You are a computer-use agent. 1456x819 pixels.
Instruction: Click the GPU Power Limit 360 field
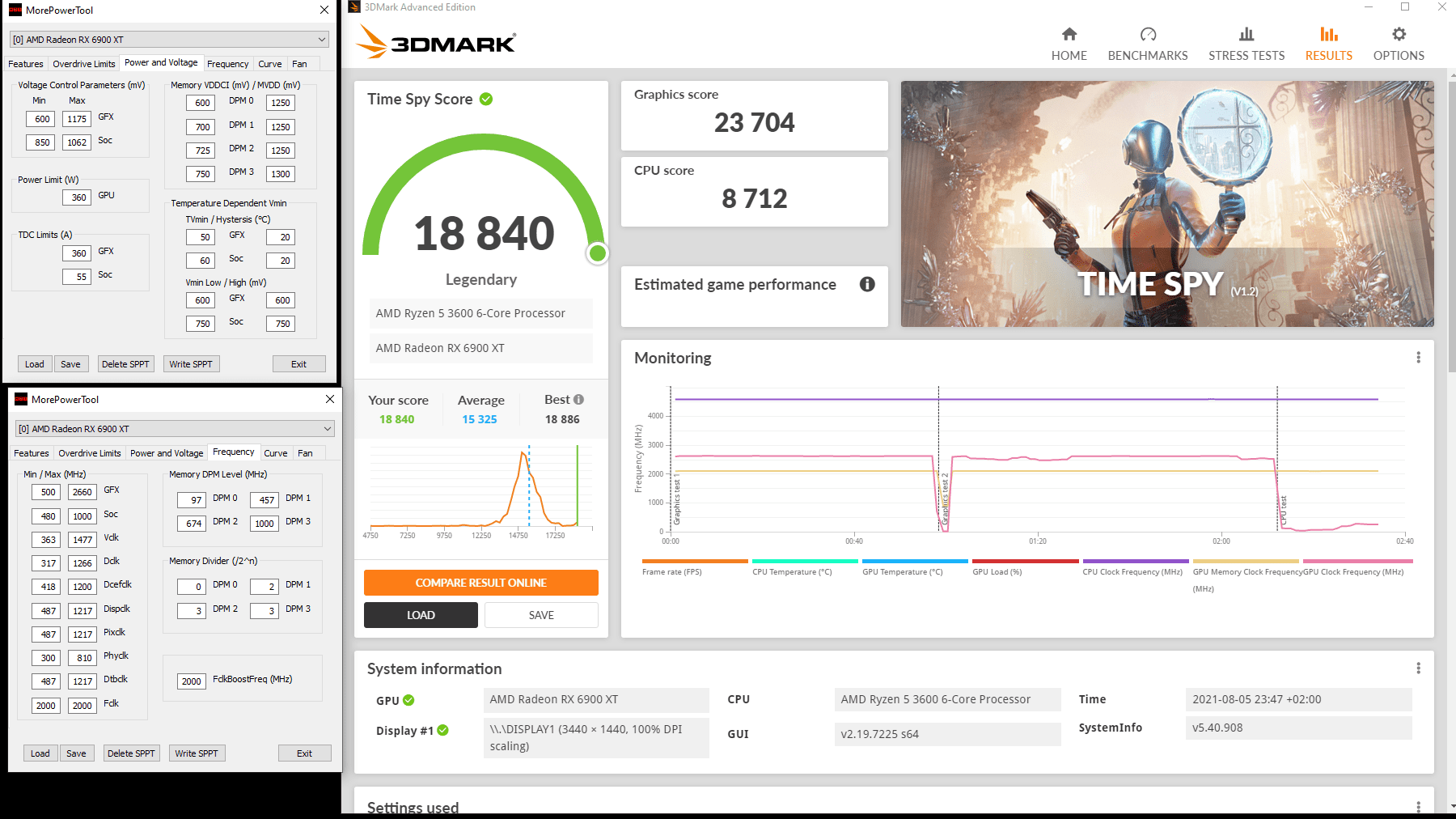[x=77, y=197]
